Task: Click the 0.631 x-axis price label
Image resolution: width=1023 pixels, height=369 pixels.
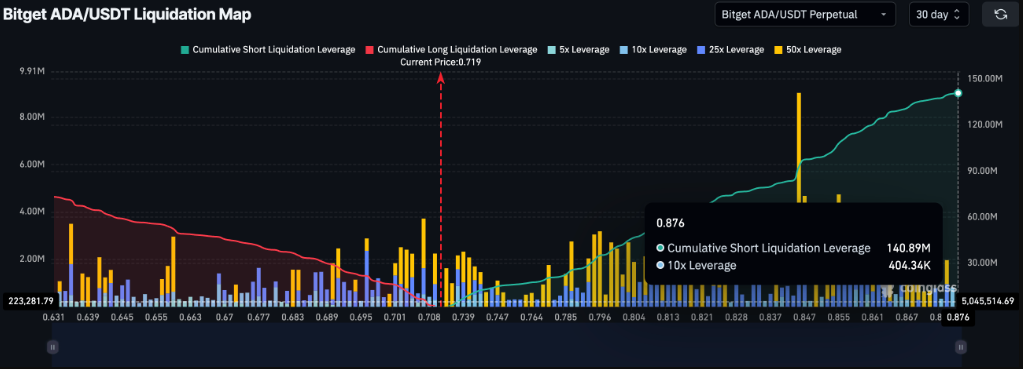Action: [53, 317]
